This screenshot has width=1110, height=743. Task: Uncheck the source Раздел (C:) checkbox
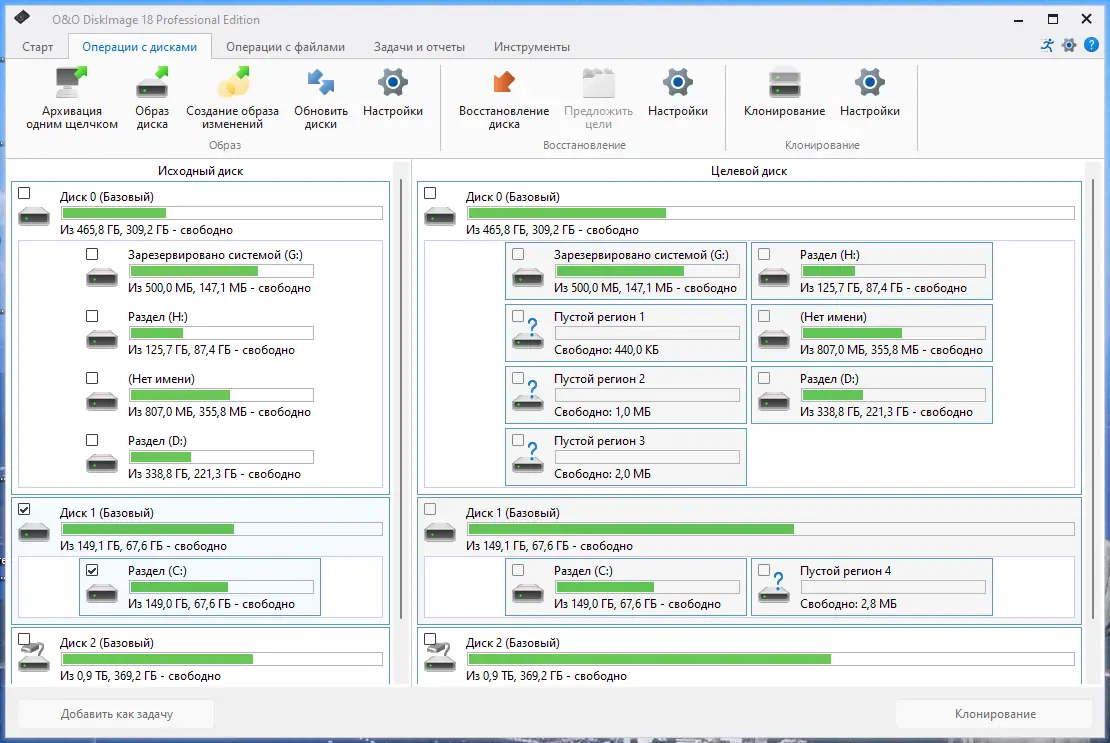pyautogui.click(x=92, y=570)
